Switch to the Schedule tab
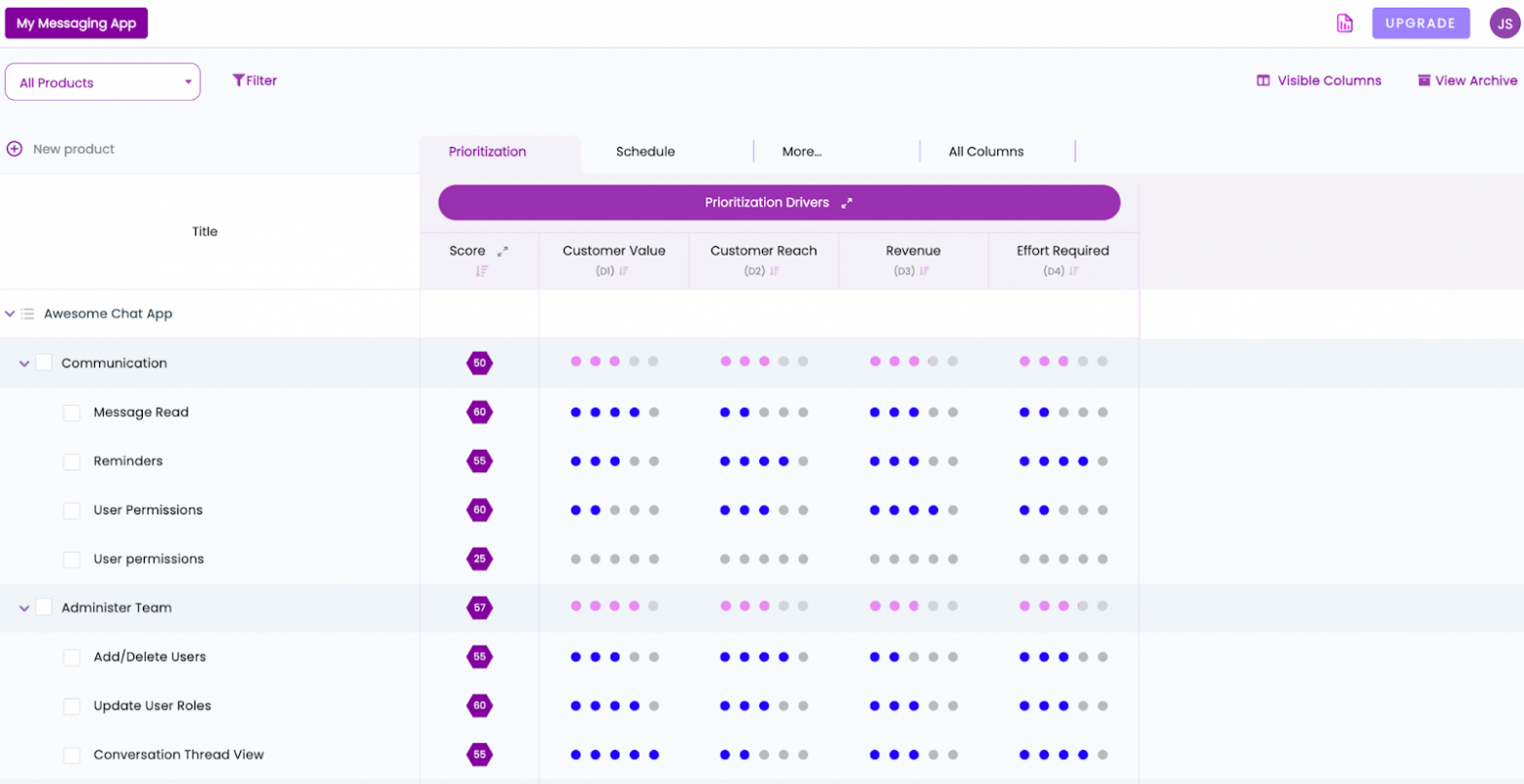 (645, 152)
